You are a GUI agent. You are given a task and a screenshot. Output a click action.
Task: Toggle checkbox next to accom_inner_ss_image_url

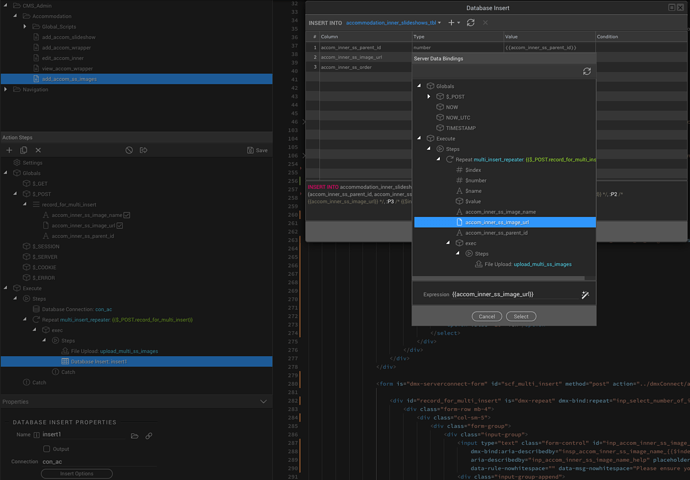[120, 225]
